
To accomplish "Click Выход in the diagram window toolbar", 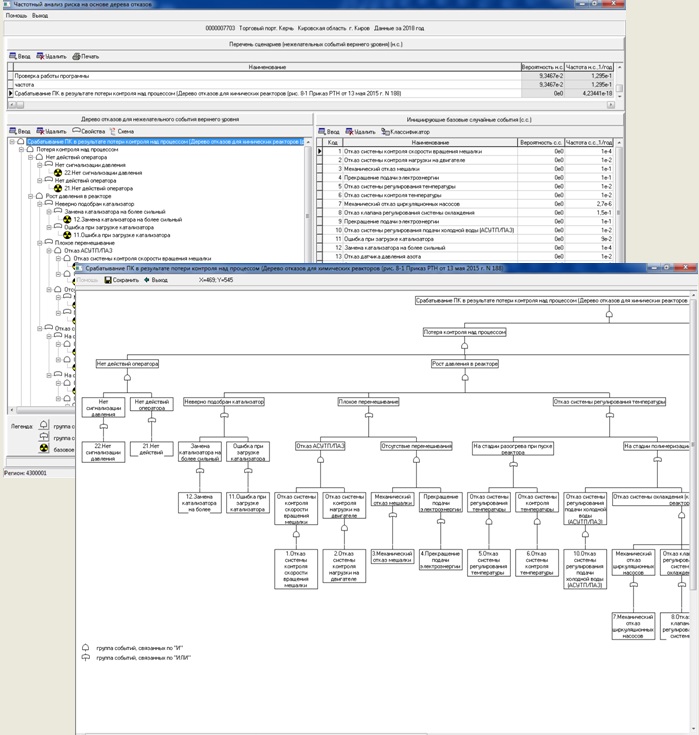I will click(156, 280).
